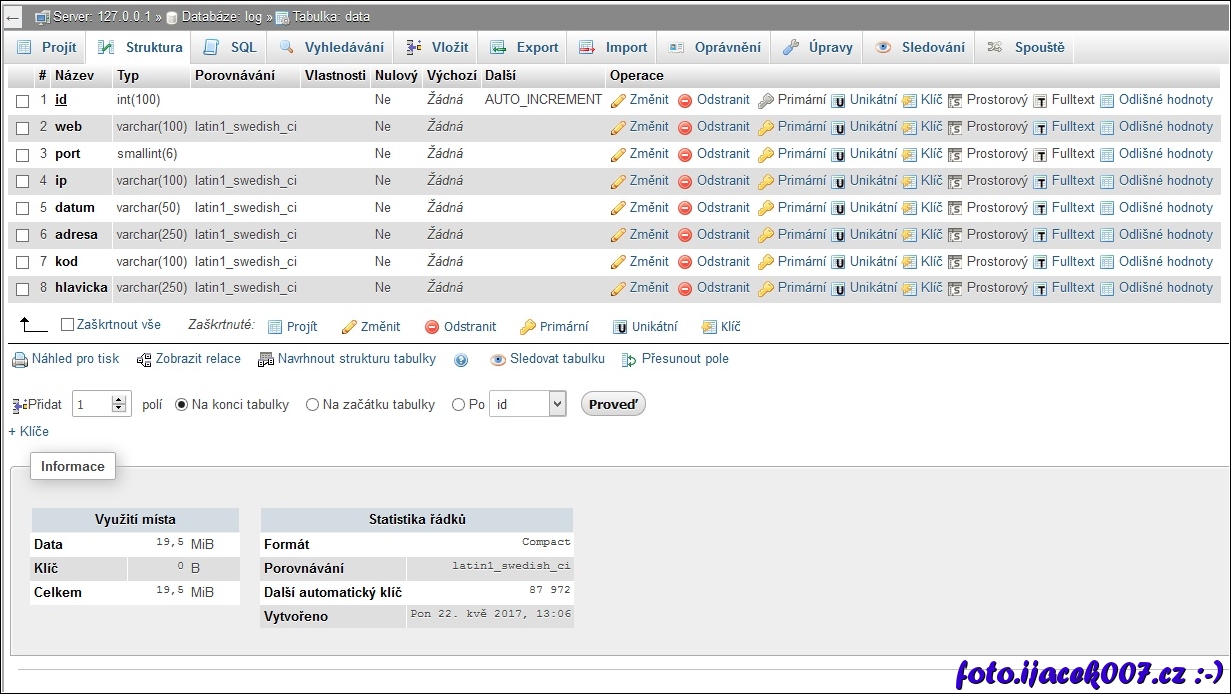Click the help question mark icon

click(461, 360)
